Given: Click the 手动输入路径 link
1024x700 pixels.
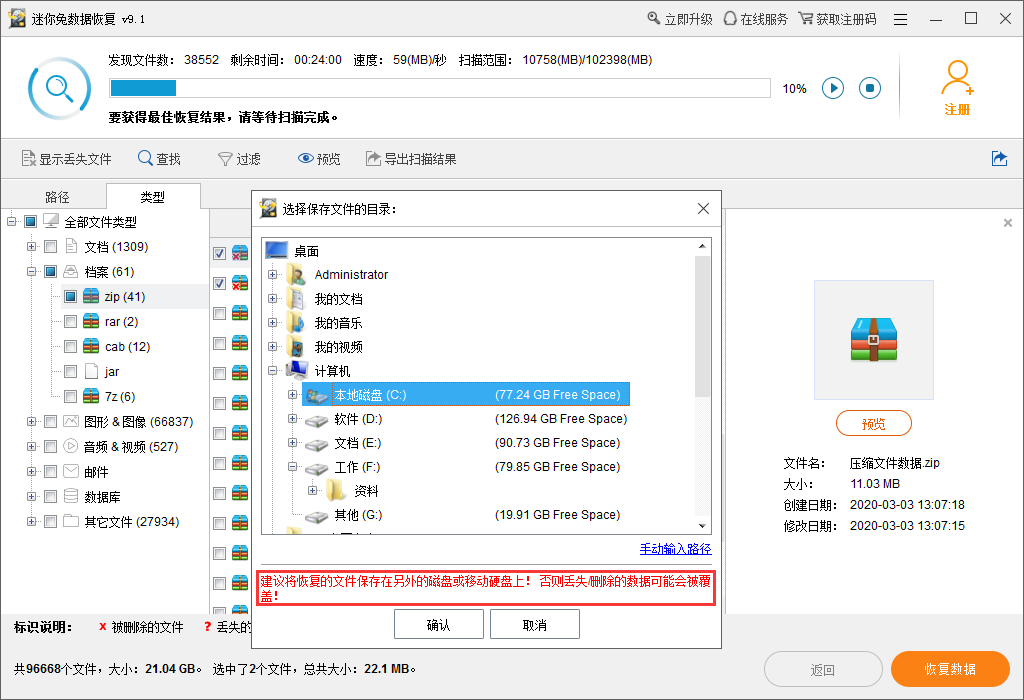Looking at the screenshot, I should coord(675,549).
